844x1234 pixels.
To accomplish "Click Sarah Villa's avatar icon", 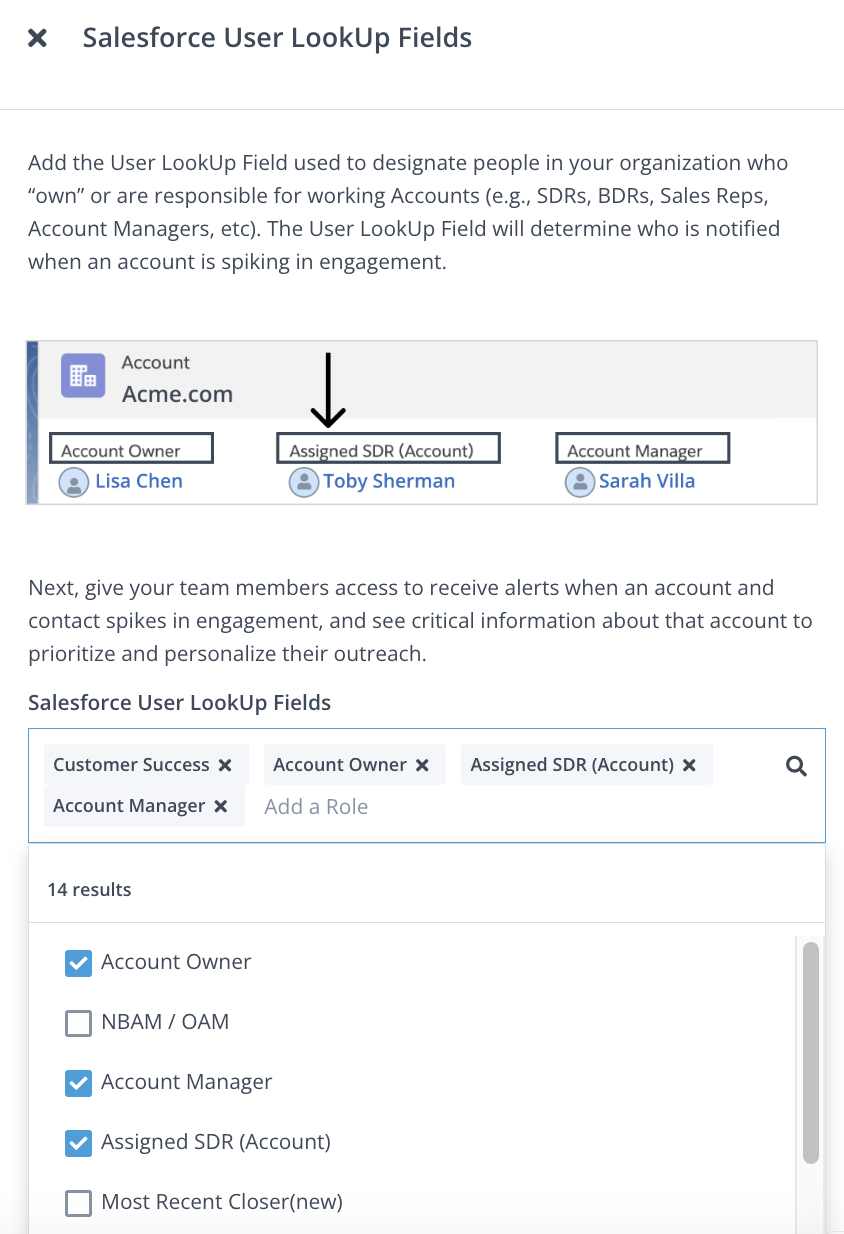I will [x=579, y=482].
